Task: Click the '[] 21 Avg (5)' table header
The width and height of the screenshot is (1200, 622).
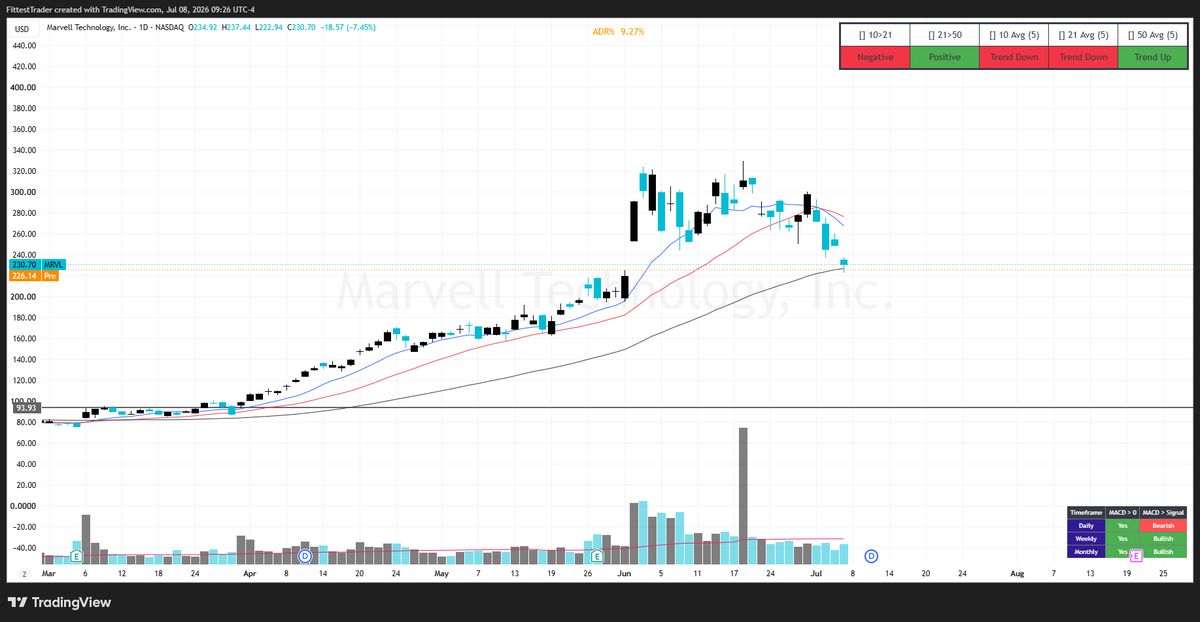Action: tap(1083, 34)
